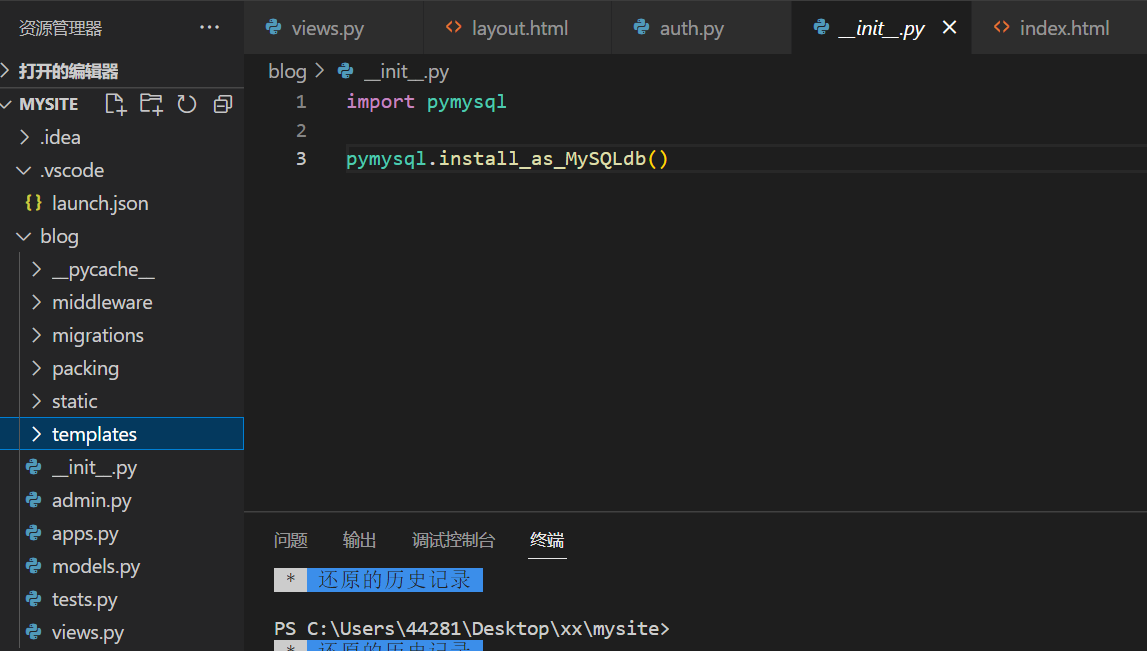Close the __init__.py editor tab
The width and height of the screenshot is (1147, 651).
click(950, 28)
